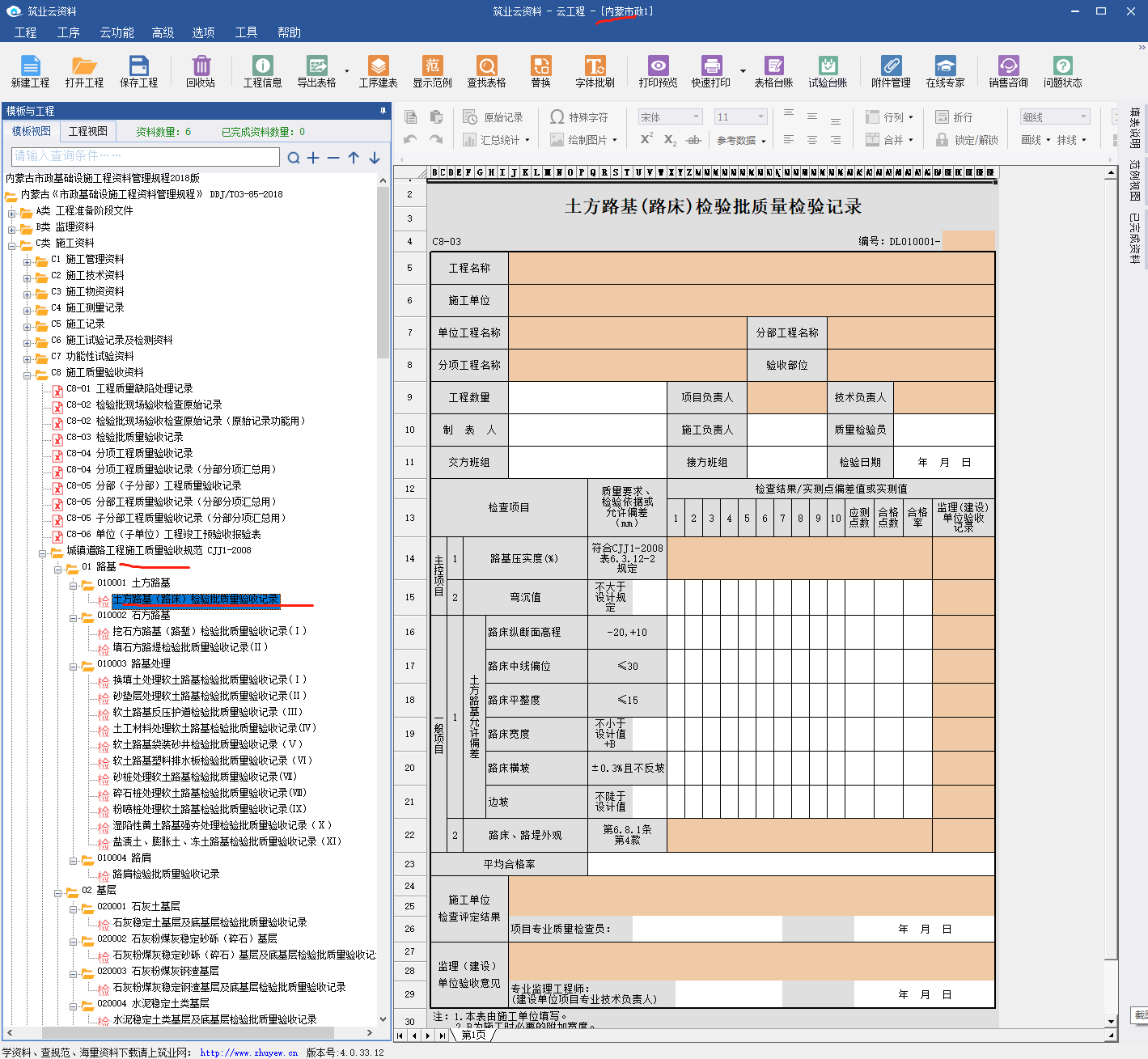Click the 替换 replace icon
This screenshot has height=1059, width=1148.
coord(540,71)
